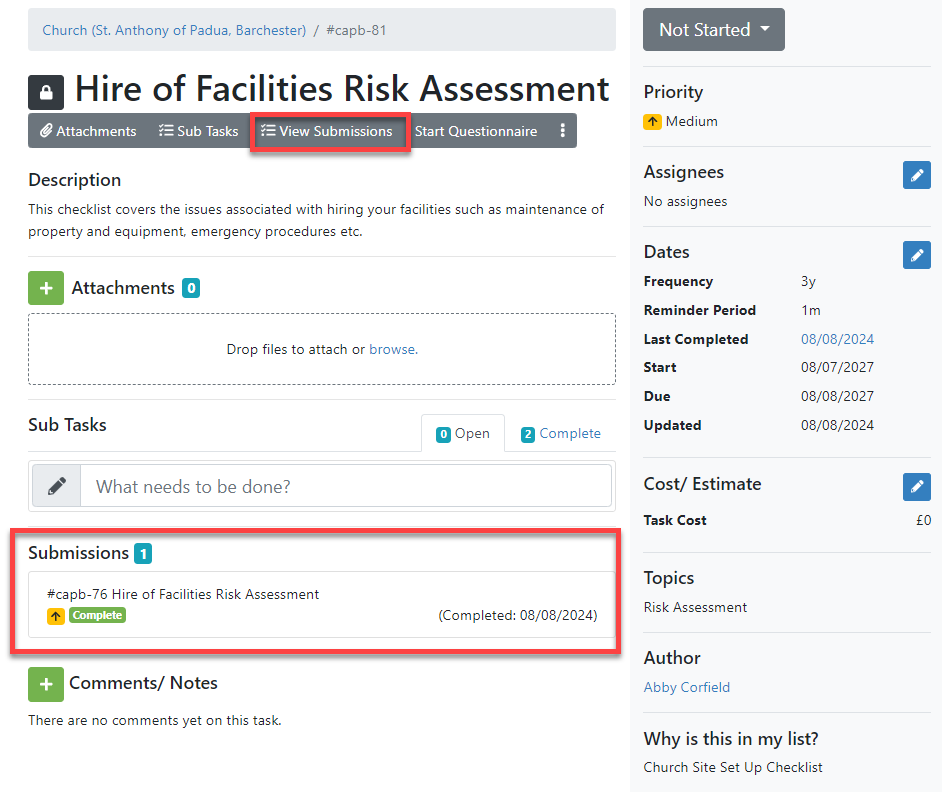Follow the Church St. Anthony breadcrumb link
The height and width of the screenshot is (792, 942).
[x=174, y=30]
